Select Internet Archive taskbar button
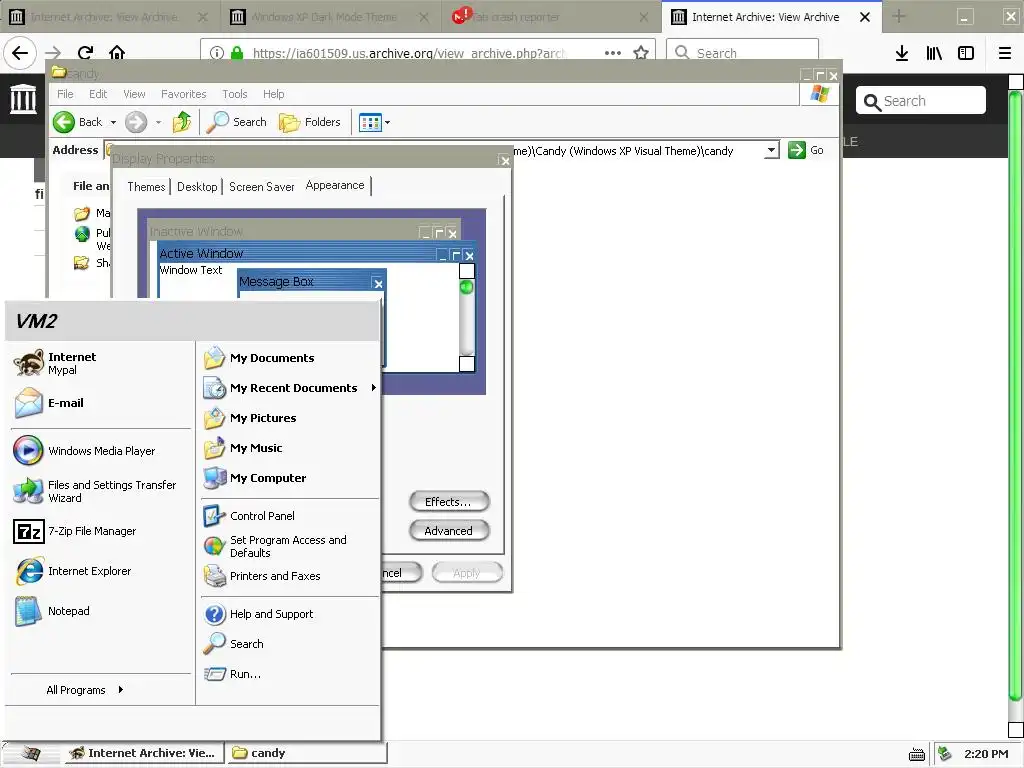The image size is (1024, 768). [x=142, y=753]
